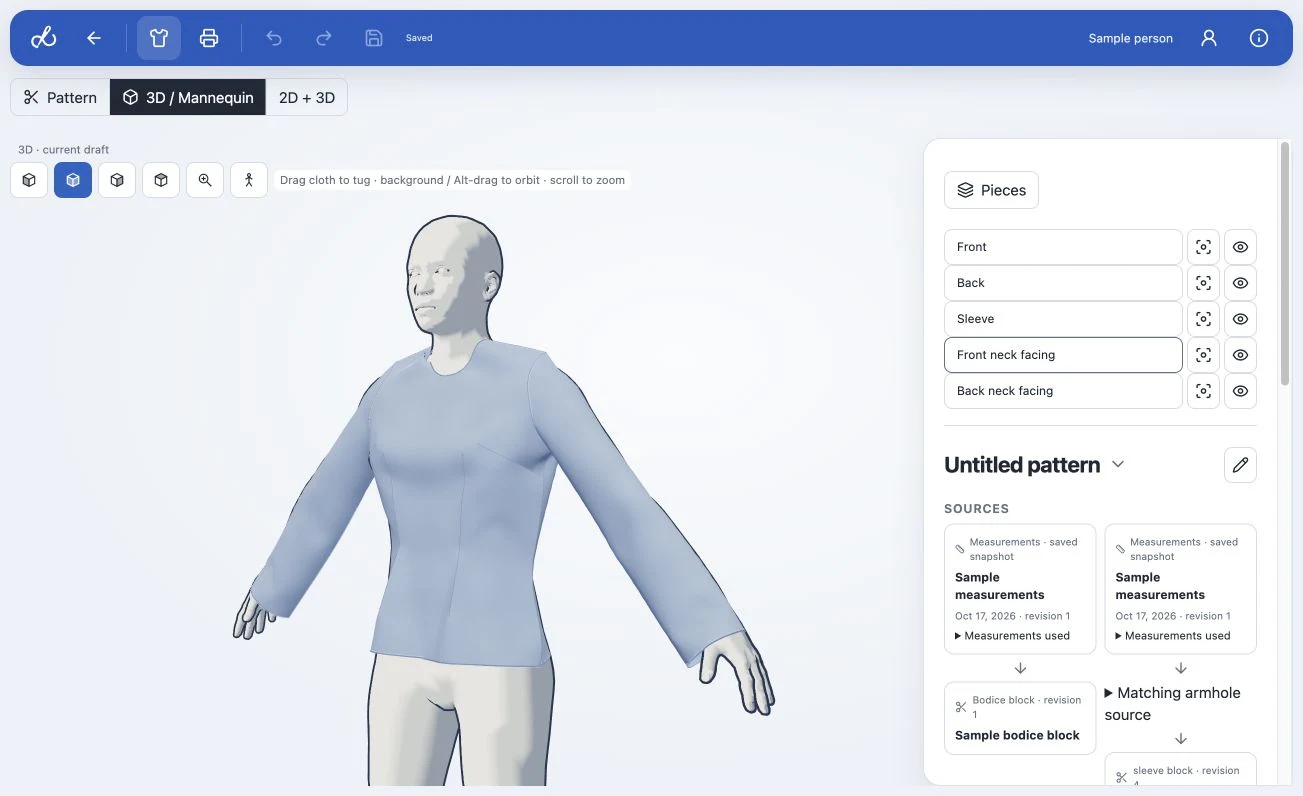1303x796 pixels.
Task: Select the highlighted blue cube view button
Action: pos(73,180)
